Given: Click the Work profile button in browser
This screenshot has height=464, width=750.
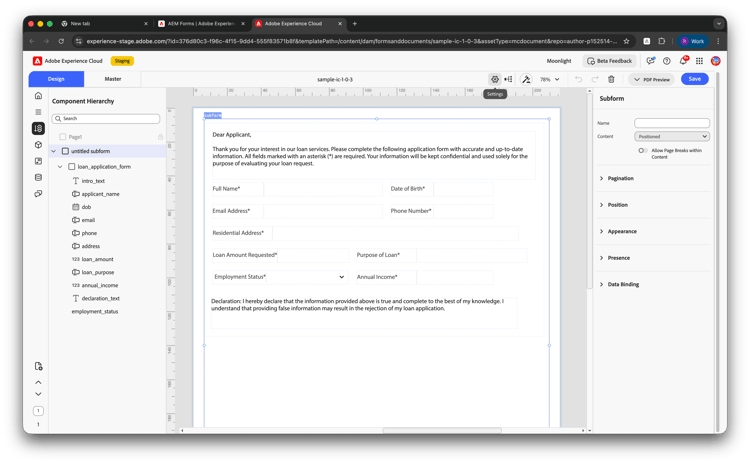Looking at the screenshot, I should [693, 41].
